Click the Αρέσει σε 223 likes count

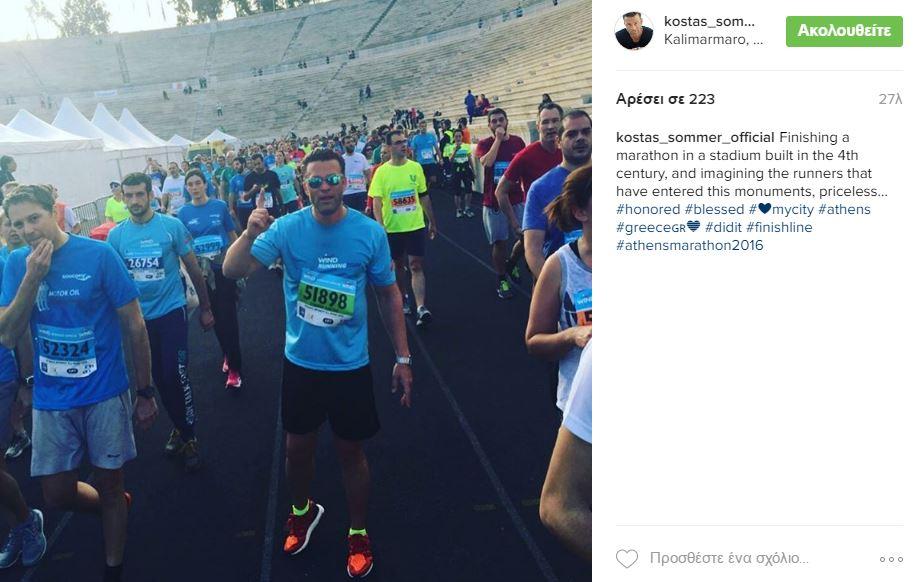tap(665, 100)
